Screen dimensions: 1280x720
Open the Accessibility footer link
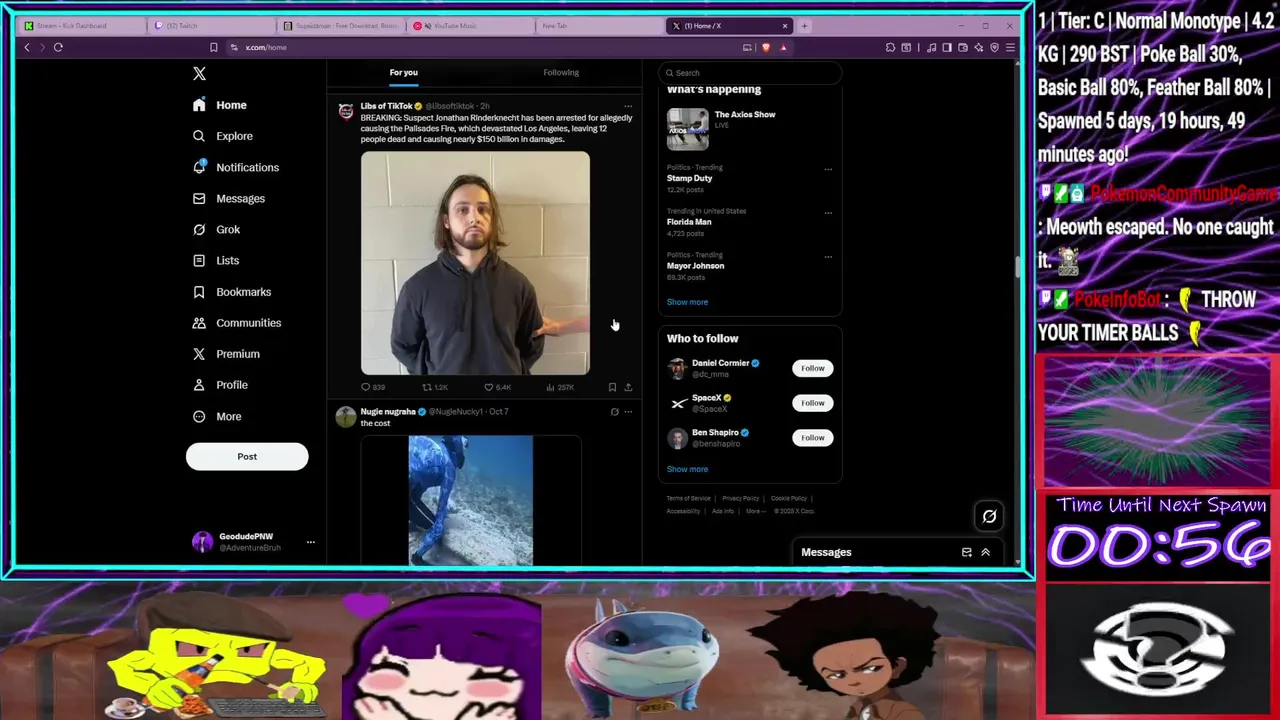click(x=683, y=511)
